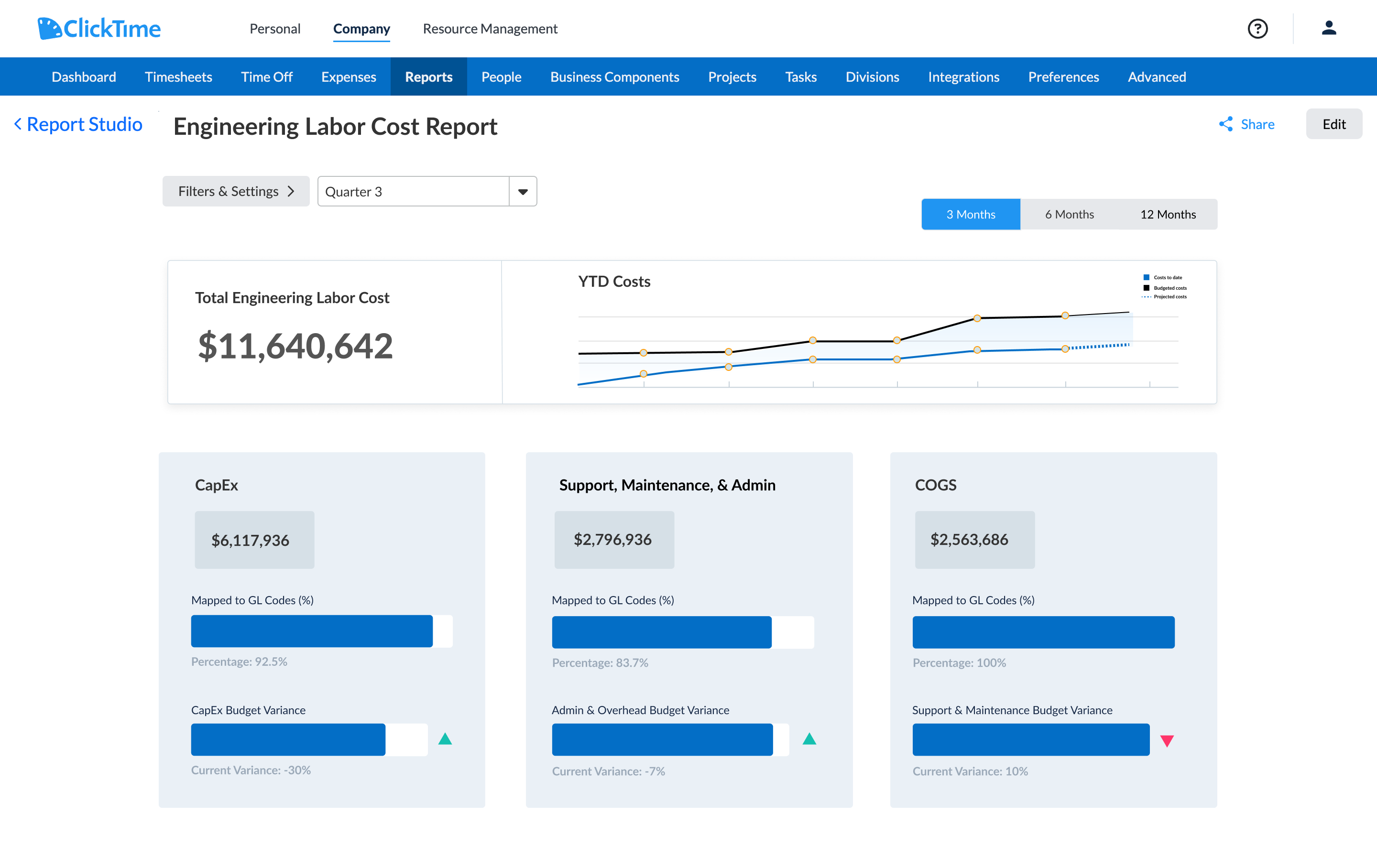Open the Timesheets menu item
Viewport: 1377px width, 868px height.
178,76
